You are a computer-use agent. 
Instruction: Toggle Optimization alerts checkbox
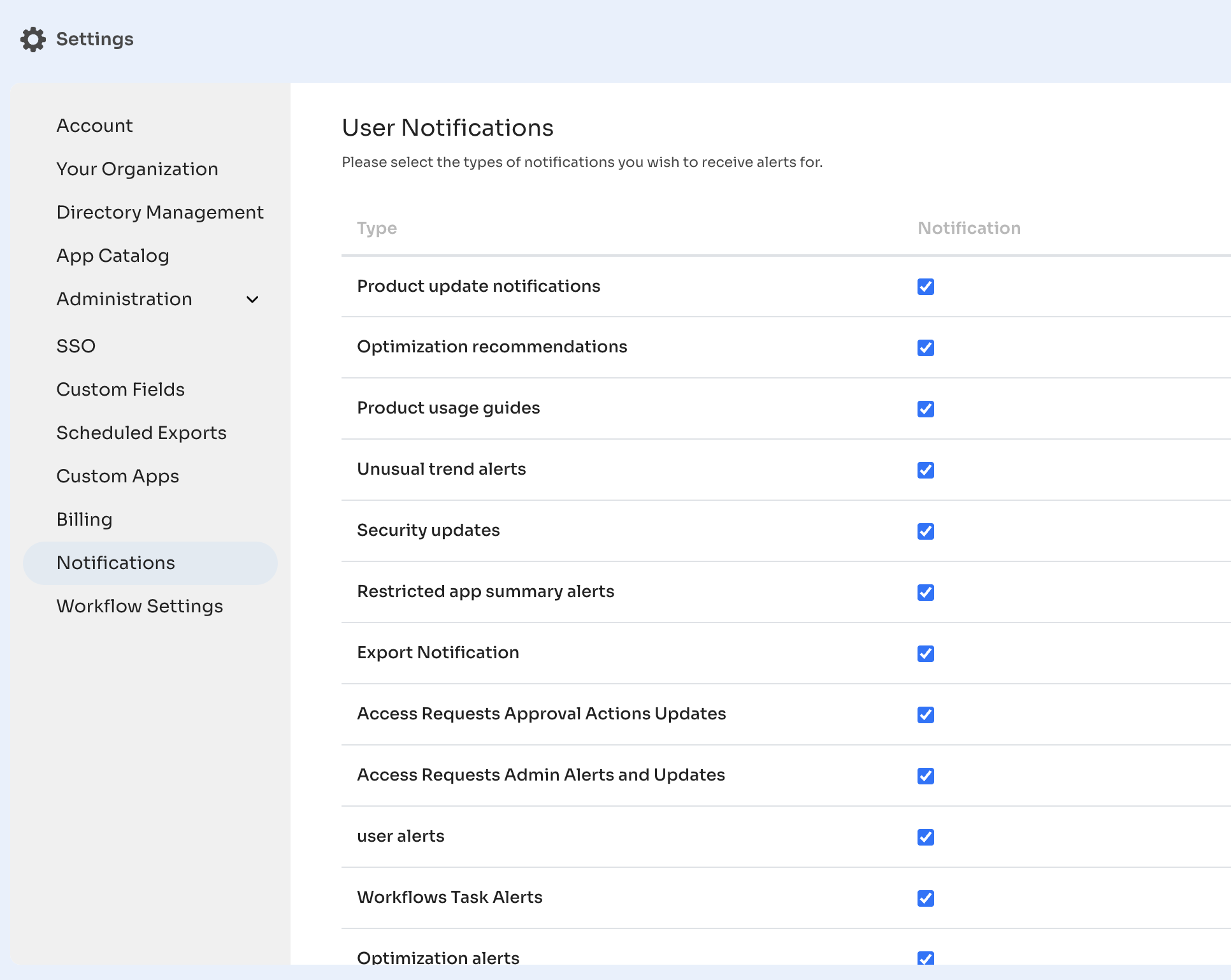(x=926, y=958)
